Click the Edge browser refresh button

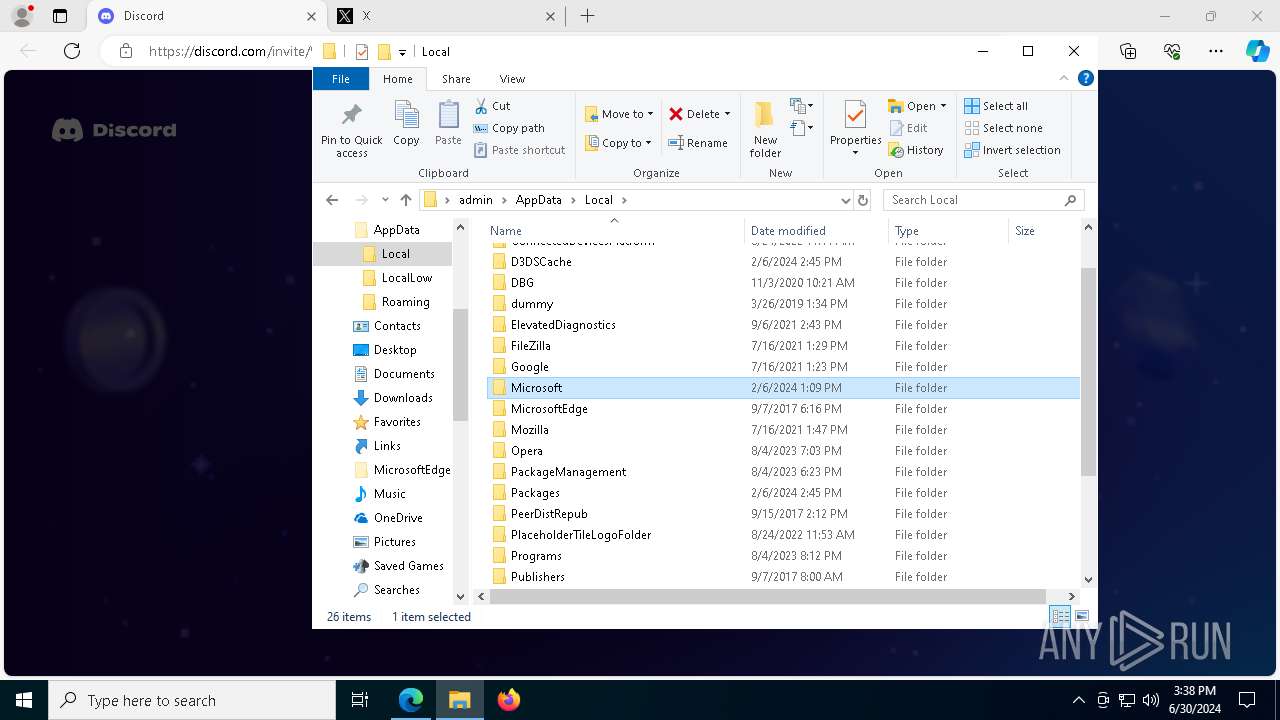72,51
